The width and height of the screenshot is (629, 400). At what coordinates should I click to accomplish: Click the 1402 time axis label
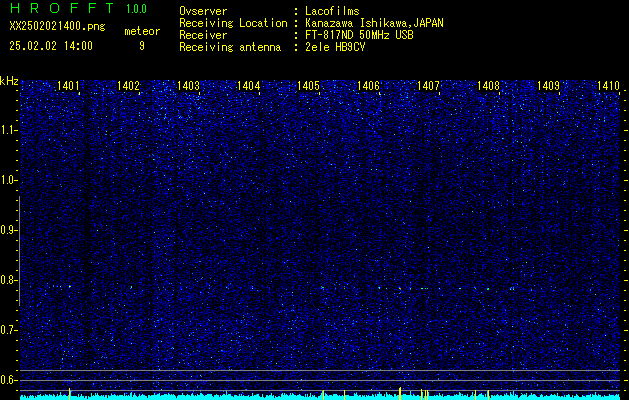coord(128,85)
